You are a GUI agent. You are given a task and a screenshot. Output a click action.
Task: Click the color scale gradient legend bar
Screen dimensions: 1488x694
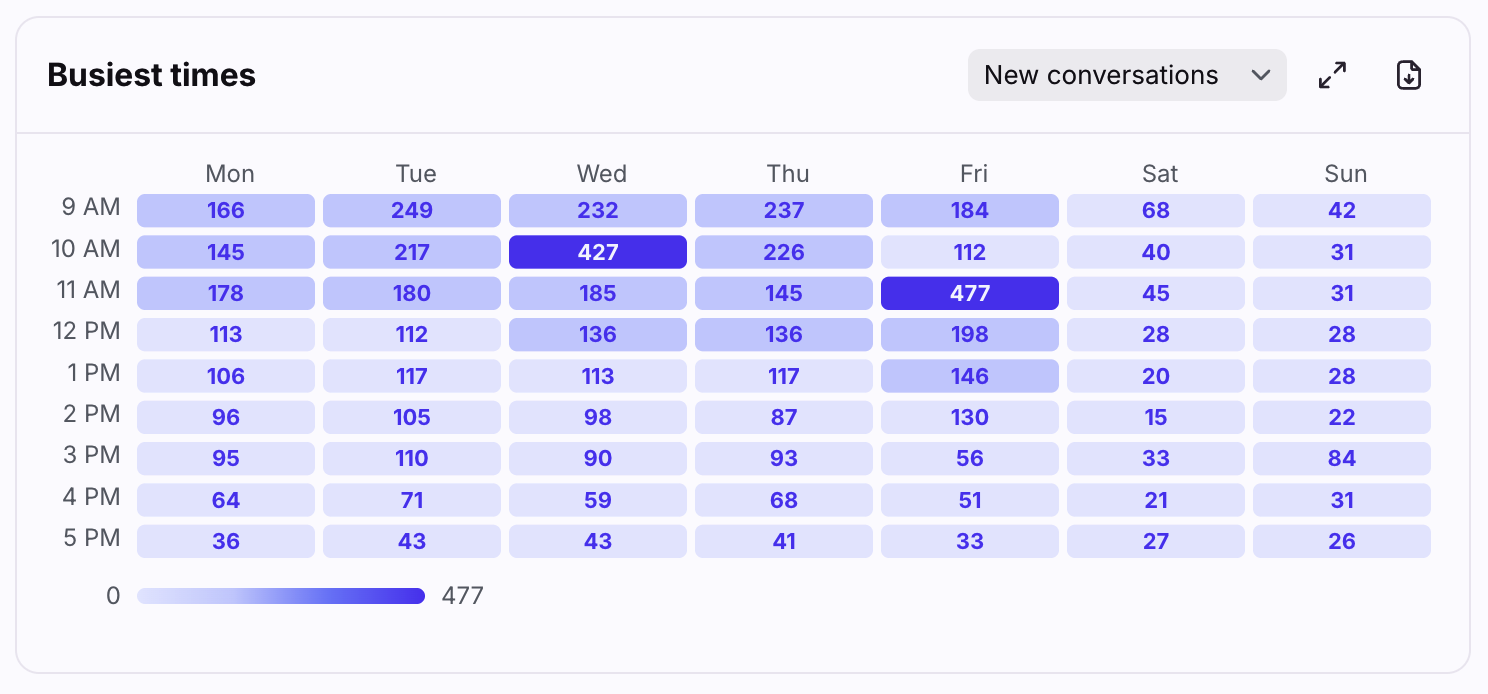point(281,596)
